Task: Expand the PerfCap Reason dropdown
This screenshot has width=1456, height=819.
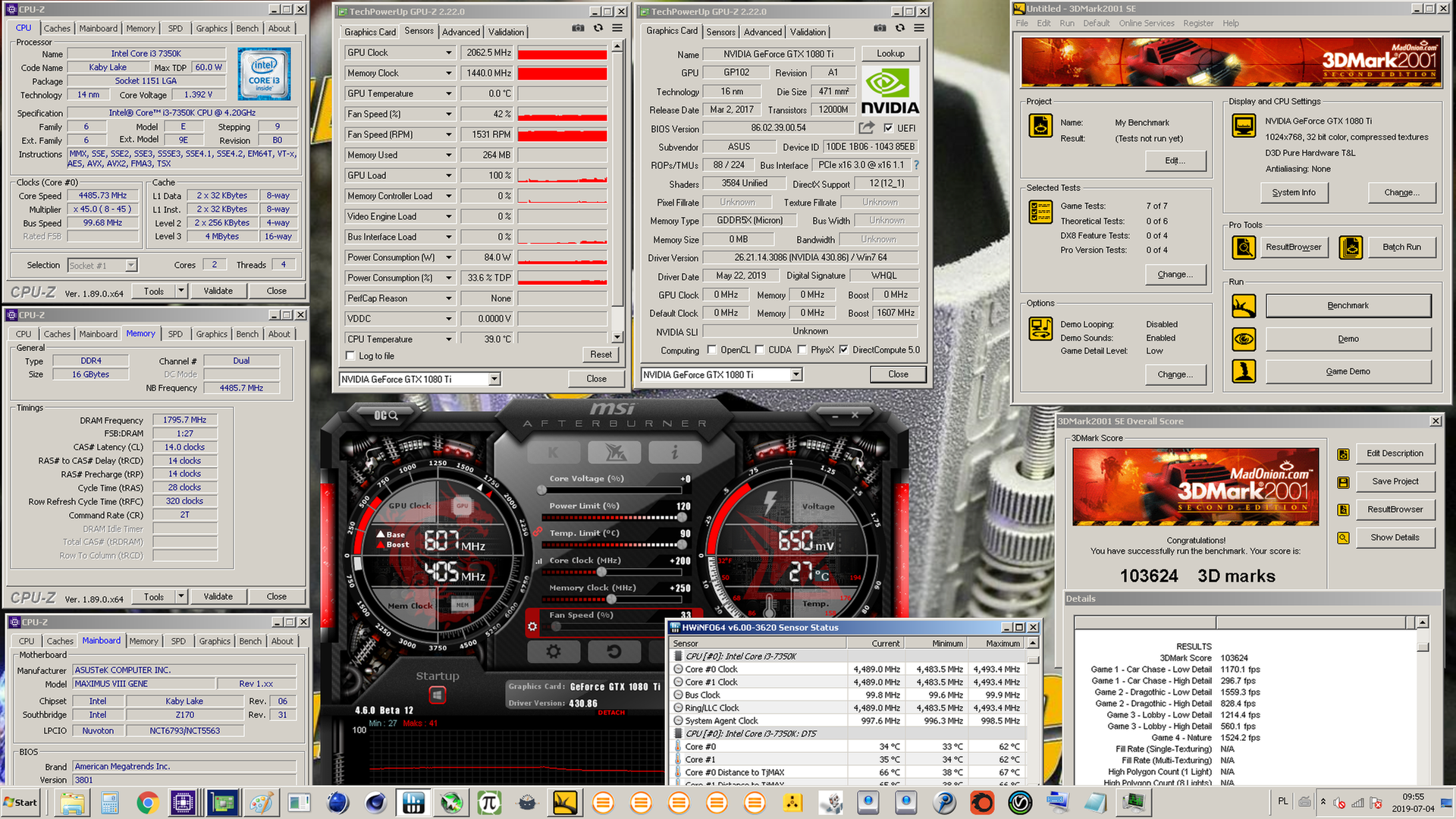Action: point(449,298)
